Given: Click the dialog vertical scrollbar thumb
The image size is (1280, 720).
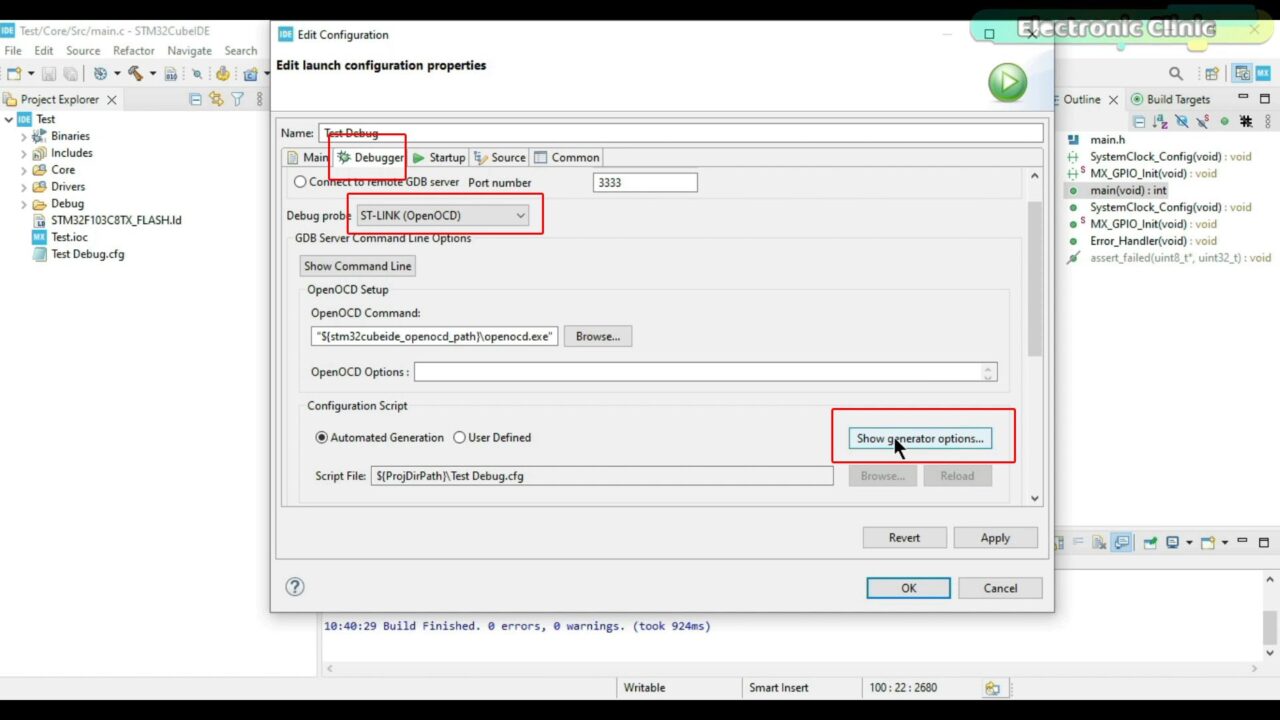Looking at the screenshot, I should pyautogui.click(x=1035, y=278).
